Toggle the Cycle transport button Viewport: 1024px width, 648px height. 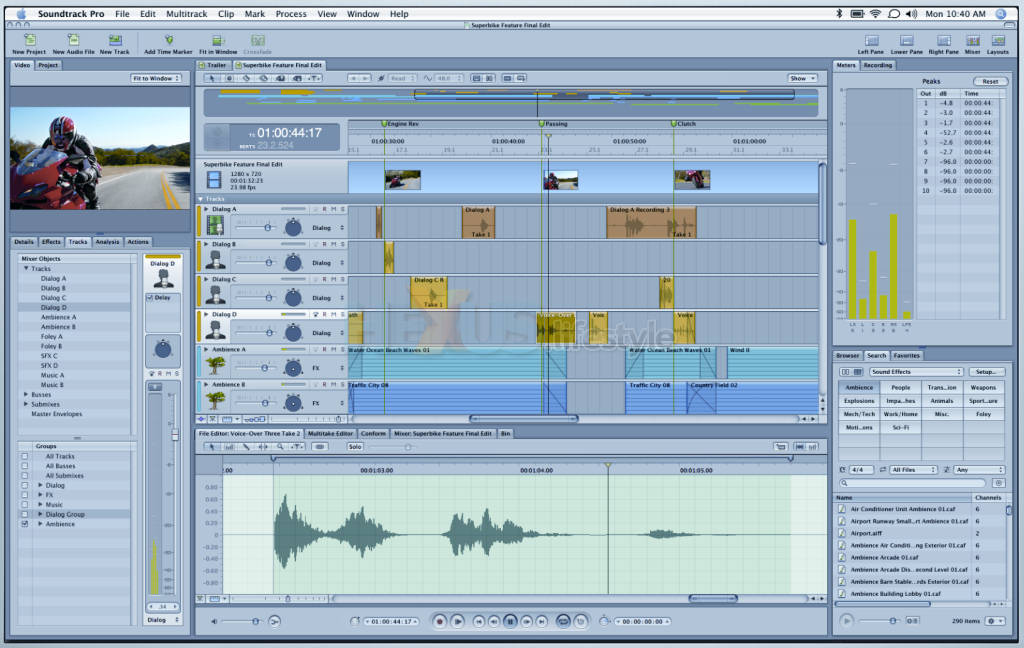click(x=563, y=621)
